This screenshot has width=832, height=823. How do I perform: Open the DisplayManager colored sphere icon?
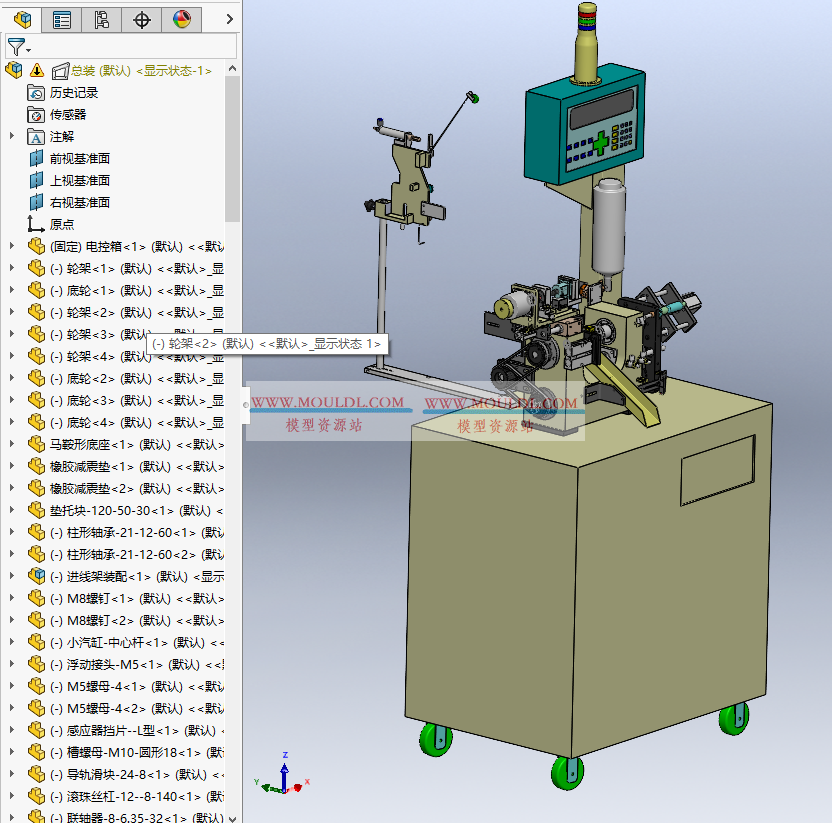(181, 19)
